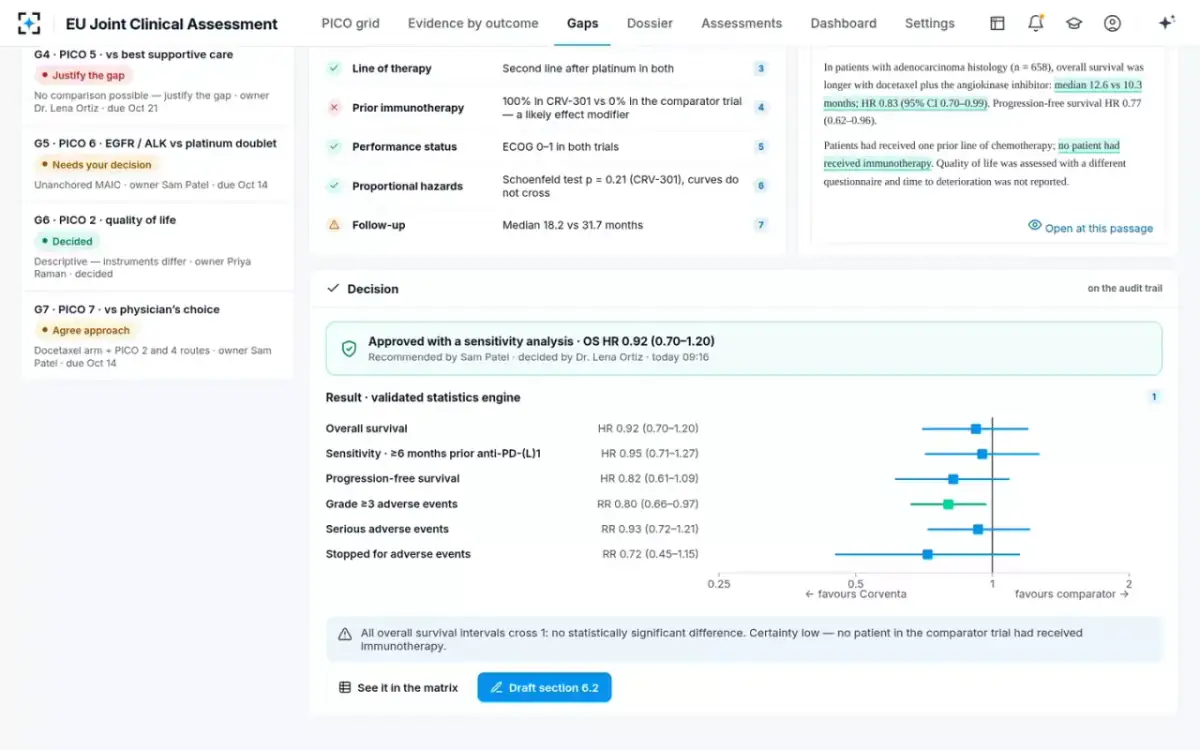Select gap G5 PICO 6 EGFR / ALK
Image resolution: width=1200 pixels, height=750 pixels.
(x=157, y=163)
